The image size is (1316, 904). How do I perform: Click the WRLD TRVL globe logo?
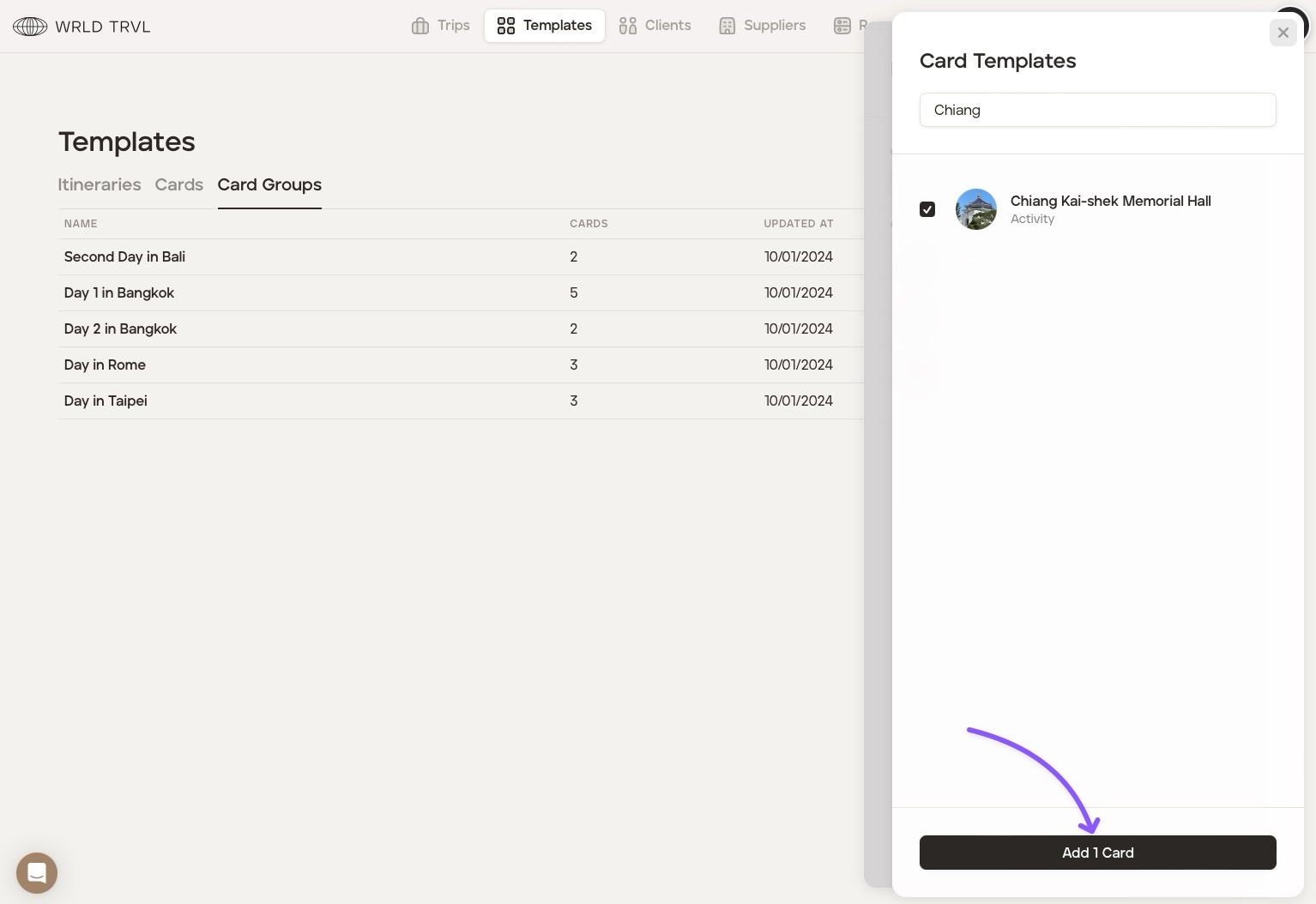[30, 27]
